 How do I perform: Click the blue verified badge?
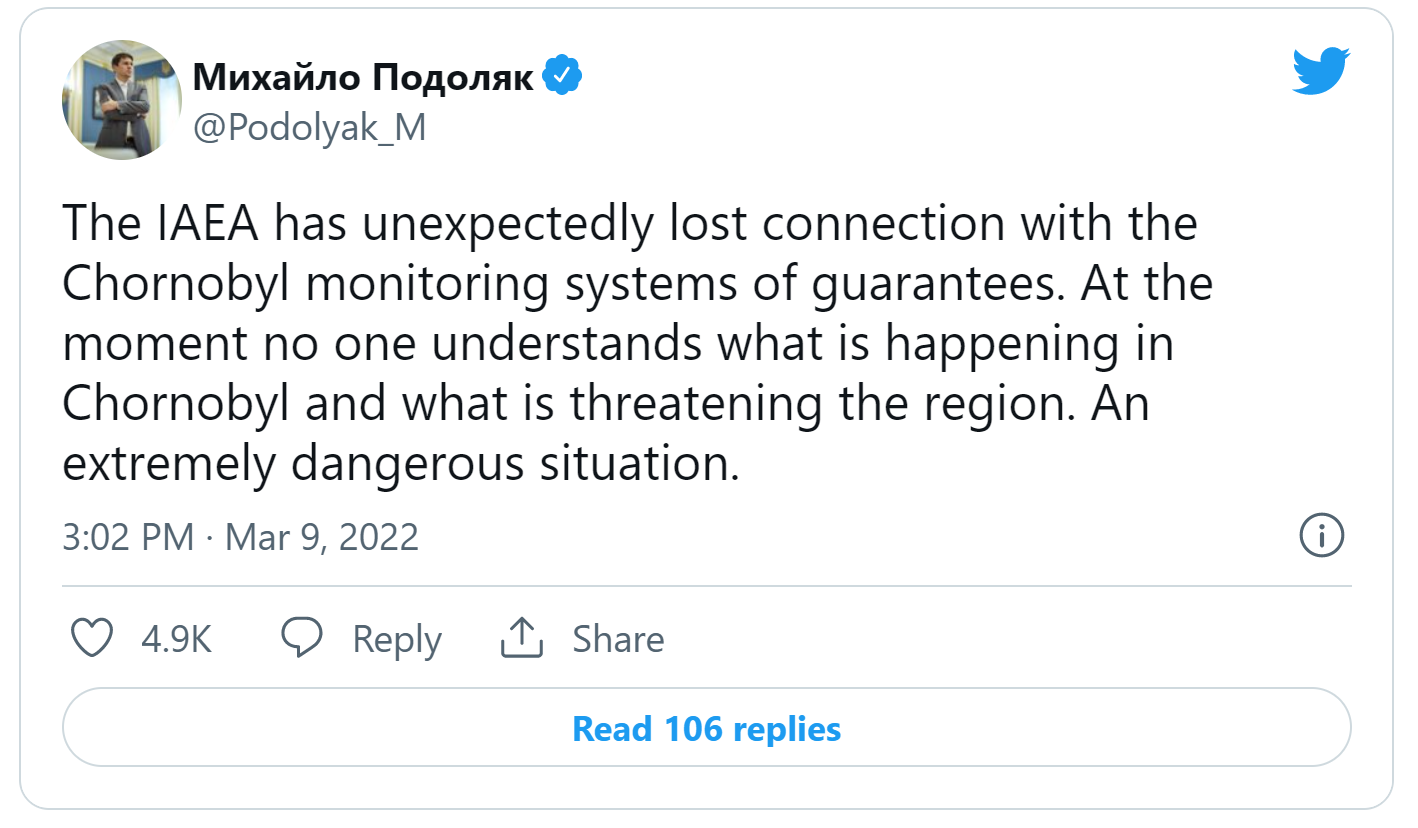(563, 76)
